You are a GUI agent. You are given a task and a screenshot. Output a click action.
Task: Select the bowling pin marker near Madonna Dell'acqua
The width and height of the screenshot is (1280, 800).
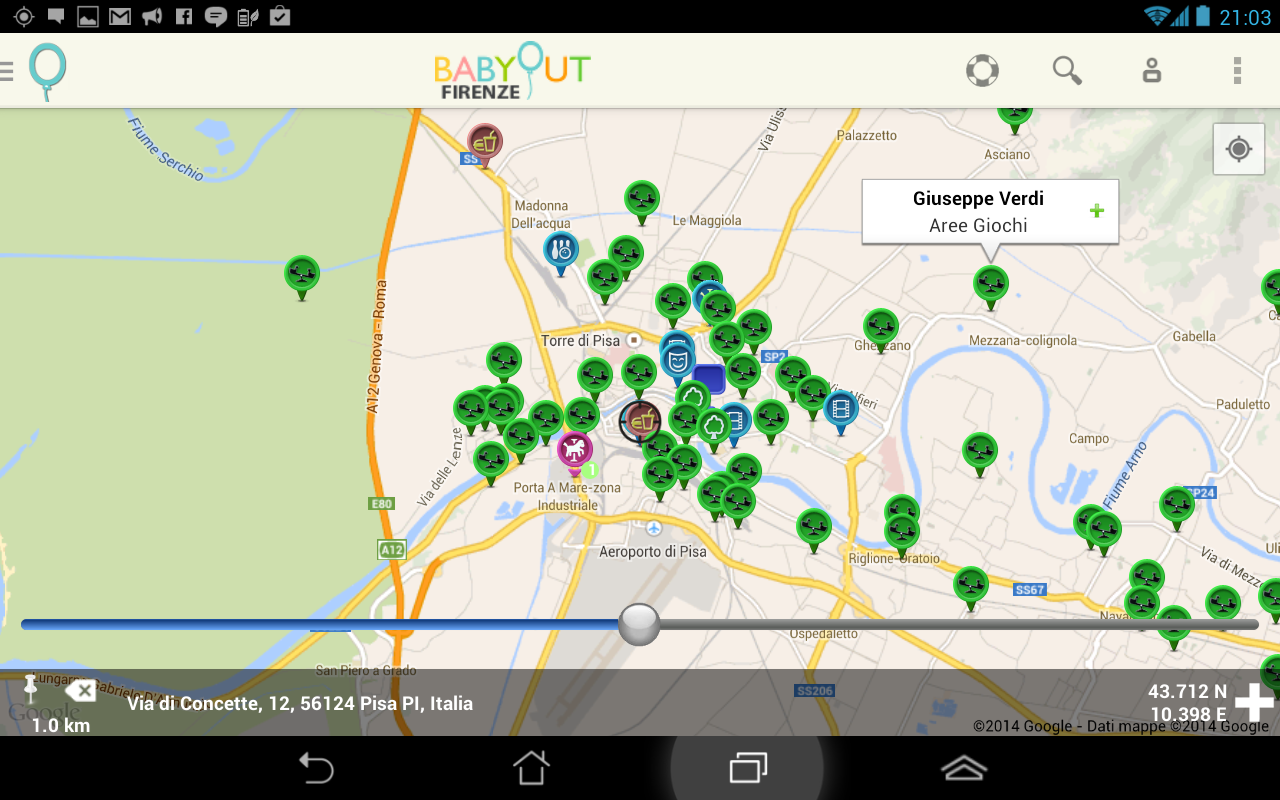[561, 253]
